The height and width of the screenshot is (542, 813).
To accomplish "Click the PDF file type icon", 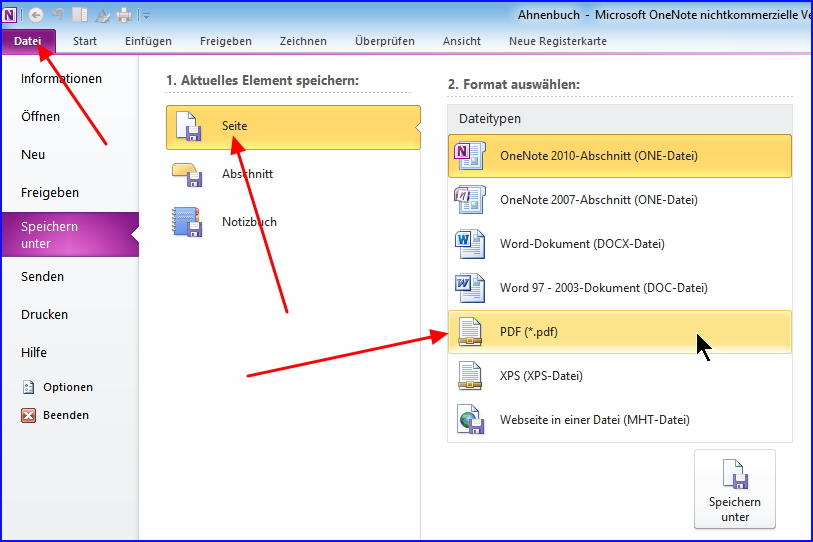I will pyautogui.click(x=470, y=332).
